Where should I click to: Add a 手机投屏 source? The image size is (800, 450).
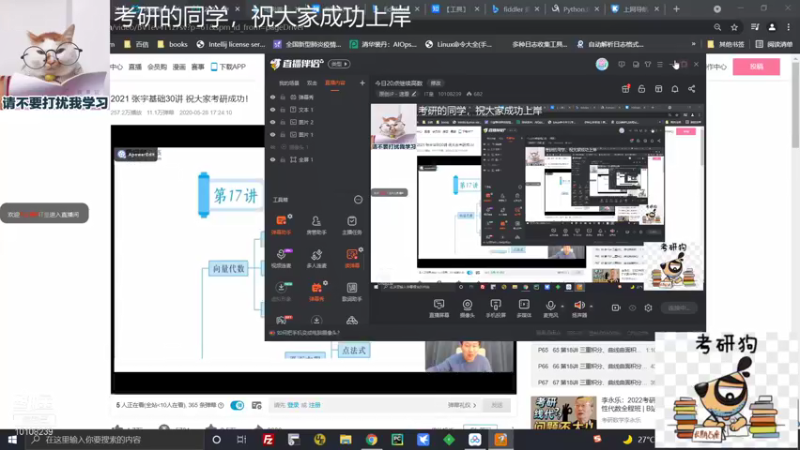point(495,308)
